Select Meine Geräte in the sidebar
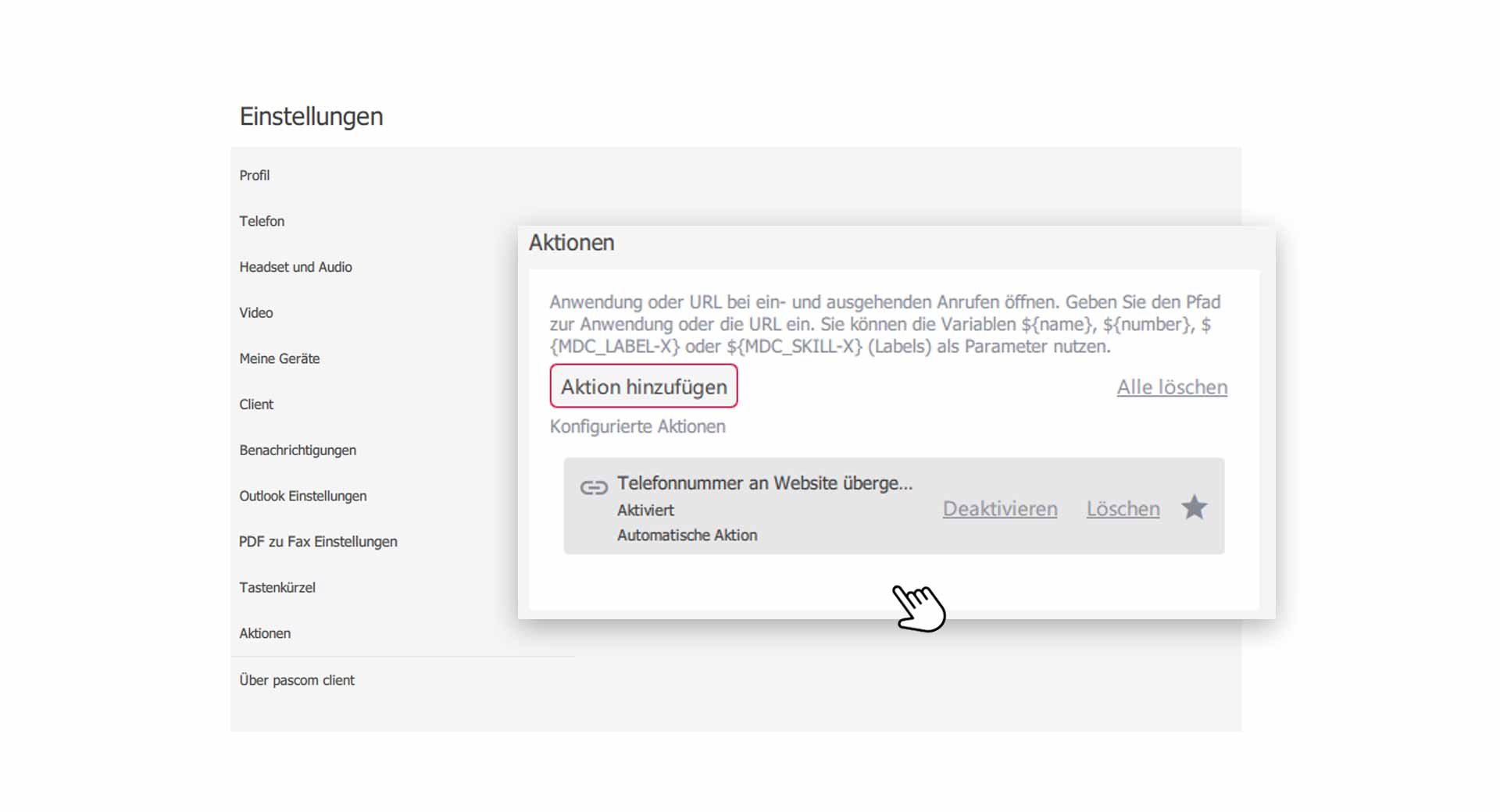Image resolution: width=1500 pixels, height=812 pixels. point(280,358)
